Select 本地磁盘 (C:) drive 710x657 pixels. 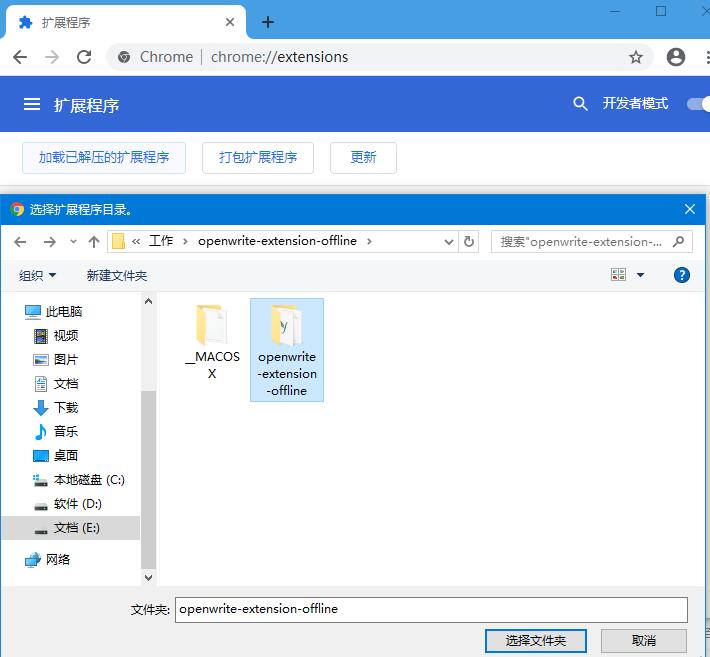79,480
